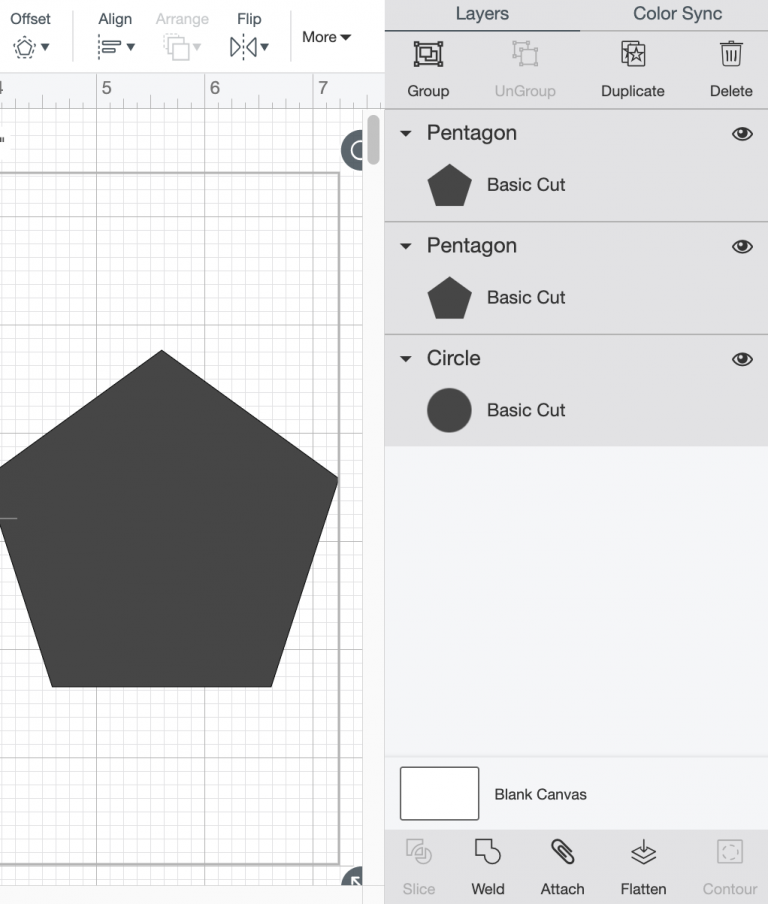Click the Weld label
This screenshot has height=904, width=768.
488,889
